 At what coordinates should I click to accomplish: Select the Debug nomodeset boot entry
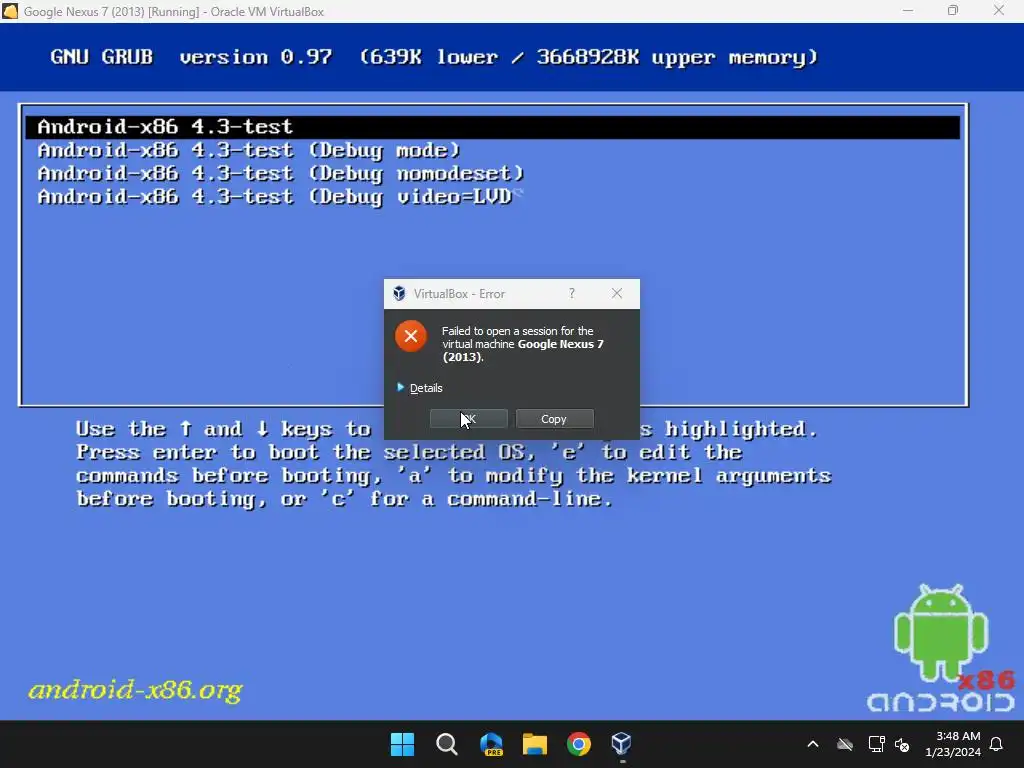tap(281, 174)
